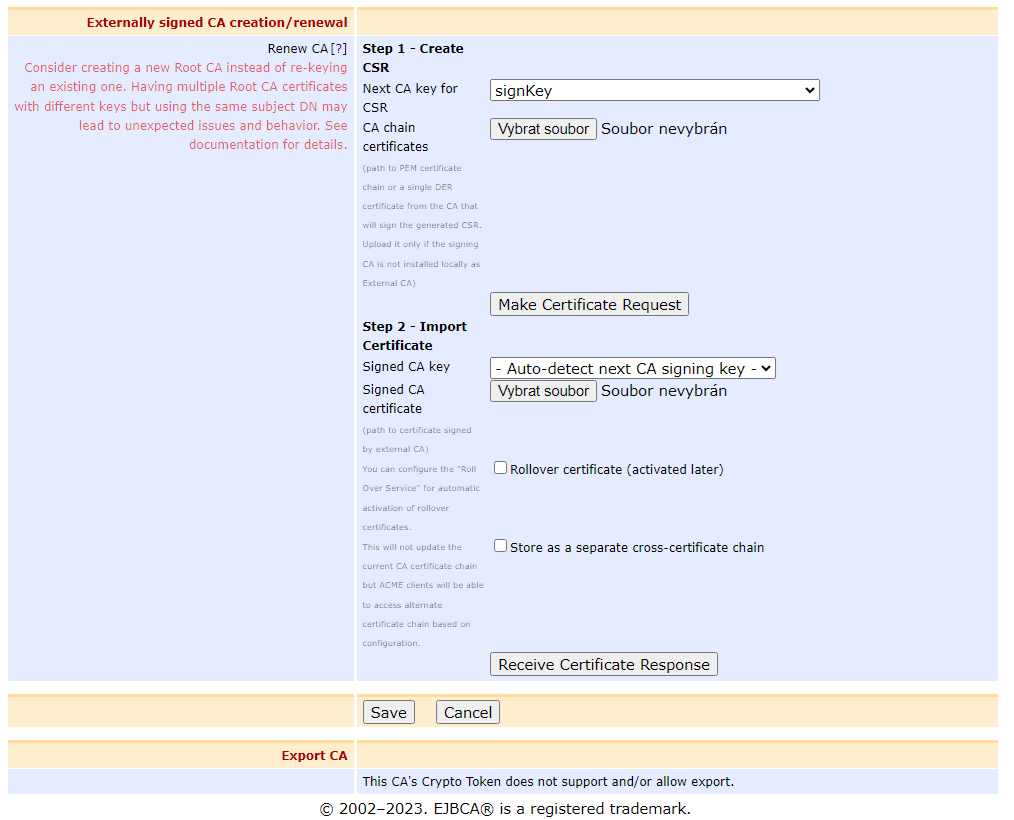This screenshot has width=1014, height=820.
Task: Choose a file for Signed CA certificate
Action: pyautogui.click(x=543, y=391)
